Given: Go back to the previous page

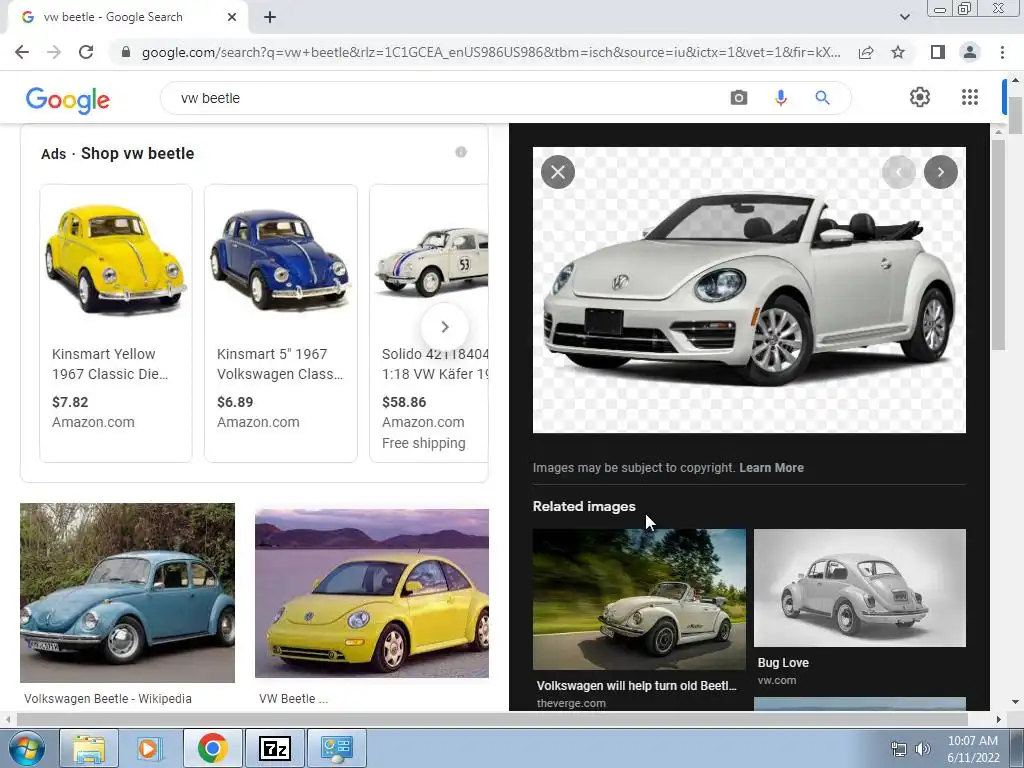Looking at the screenshot, I should [x=22, y=52].
